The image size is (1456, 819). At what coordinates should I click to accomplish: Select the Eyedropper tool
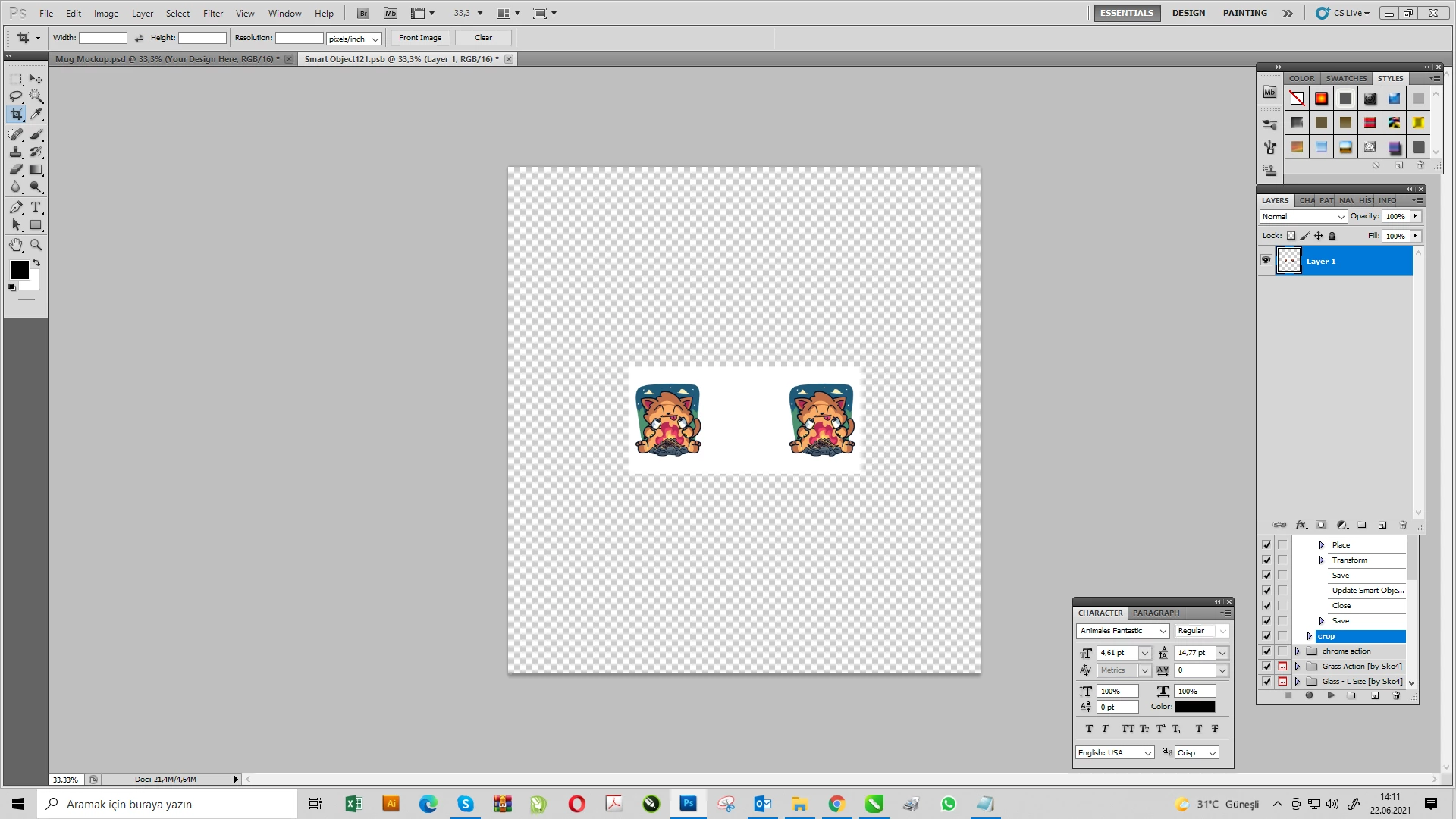(x=36, y=115)
